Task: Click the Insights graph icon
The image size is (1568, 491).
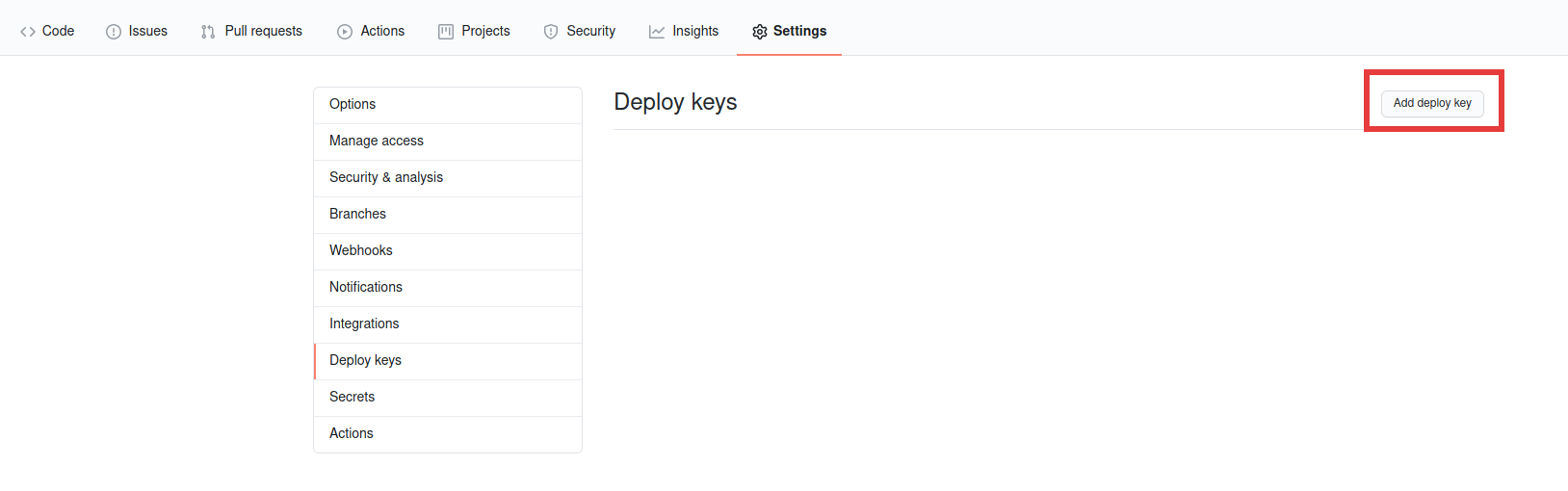Action: coord(657,32)
